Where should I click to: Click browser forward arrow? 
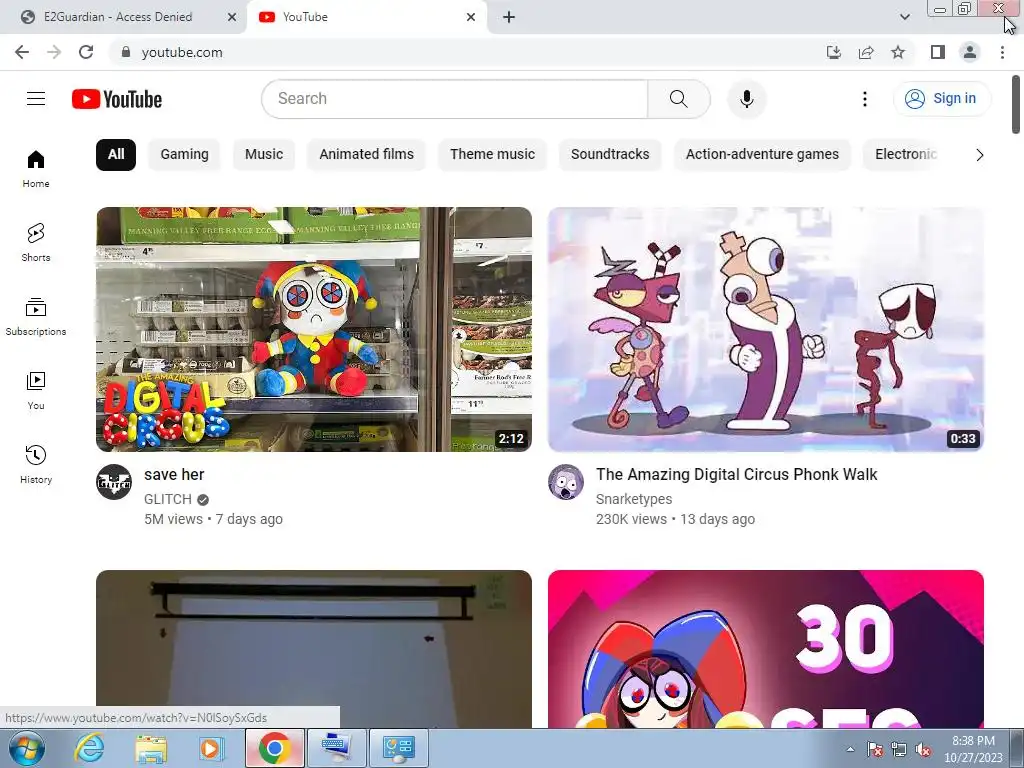tap(54, 52)
